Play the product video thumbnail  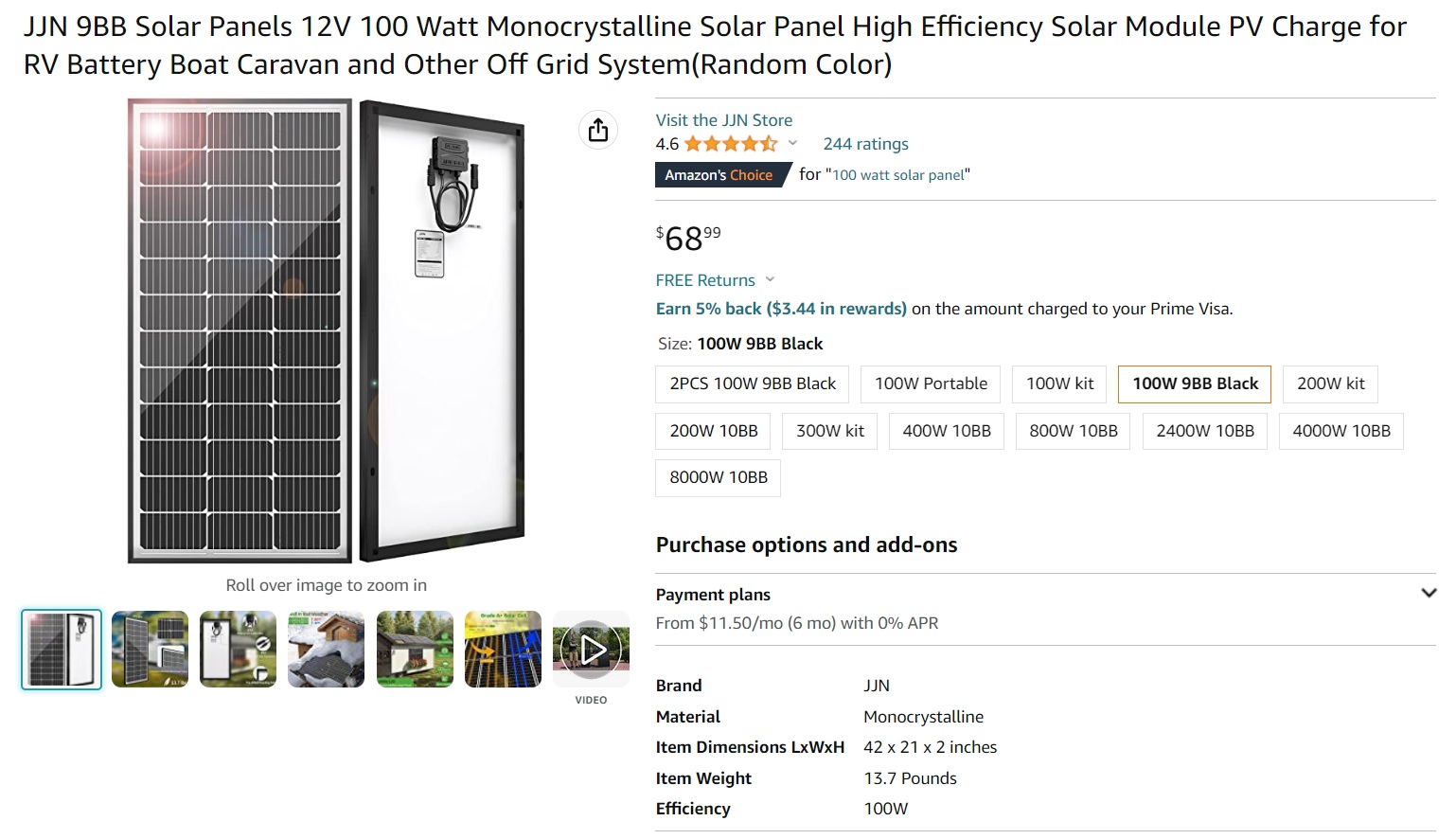pyautogui.click(x=591, y=650)
